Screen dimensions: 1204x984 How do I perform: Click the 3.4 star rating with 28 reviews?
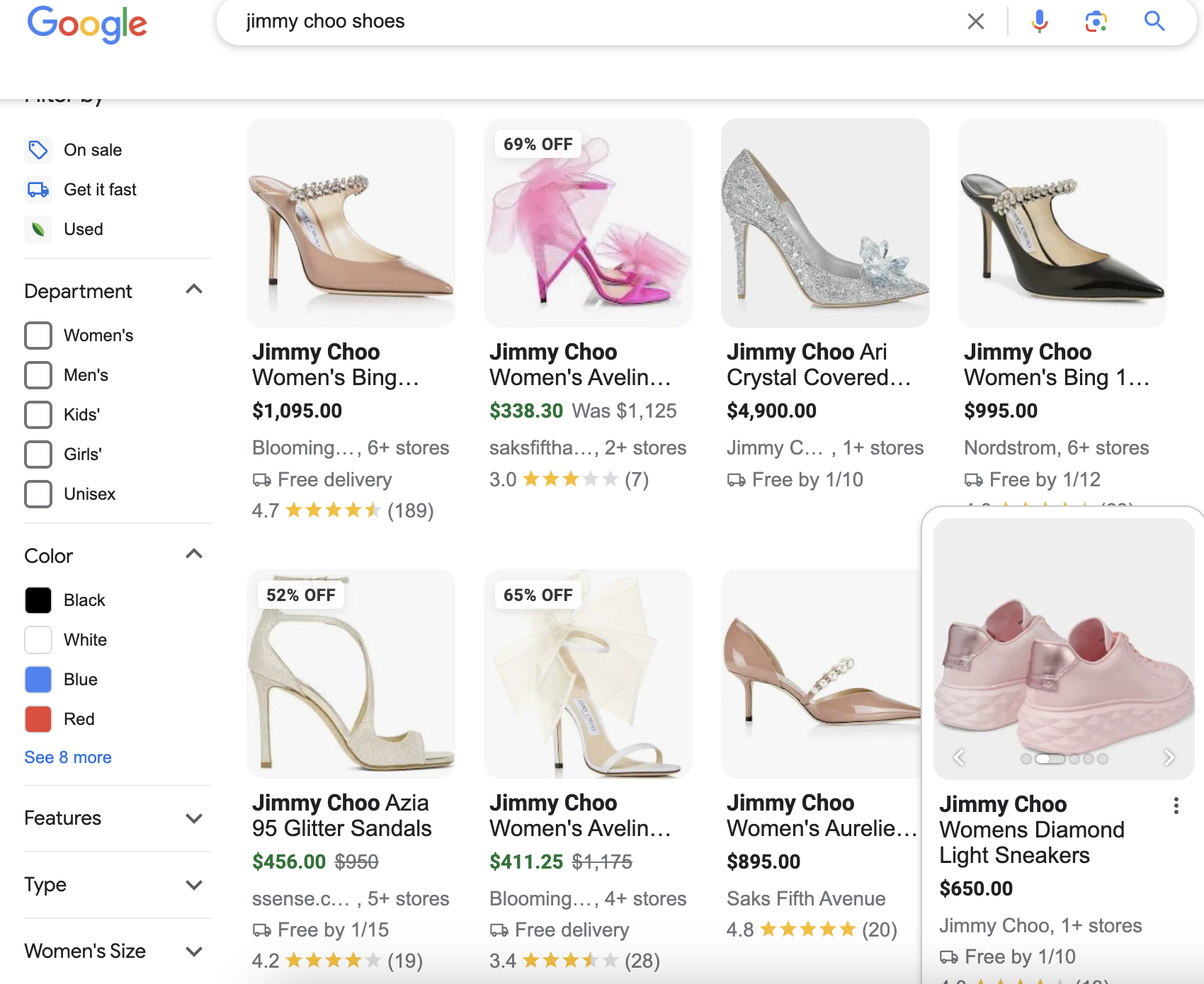tap(574, 961)
